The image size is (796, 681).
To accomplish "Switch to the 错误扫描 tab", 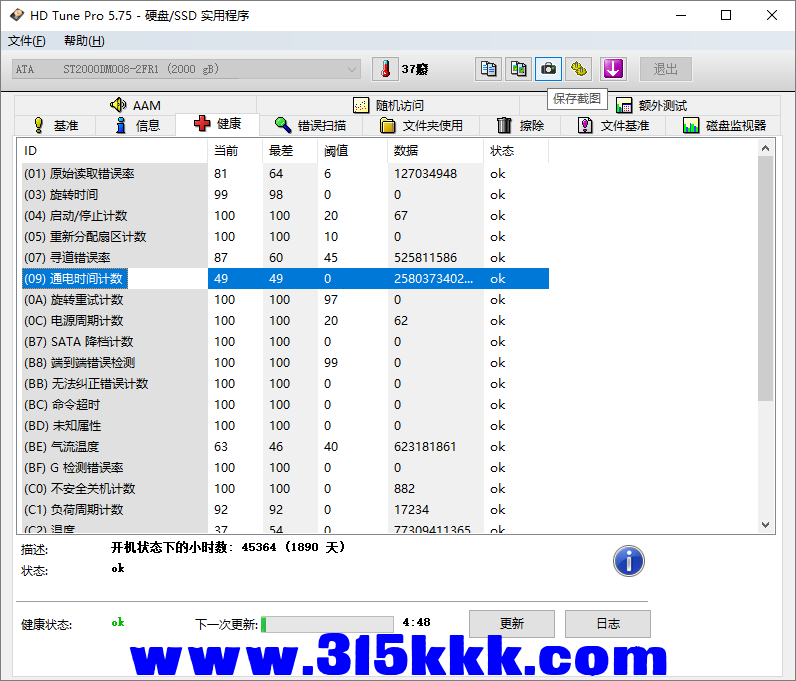I will (x=310, y=125).
